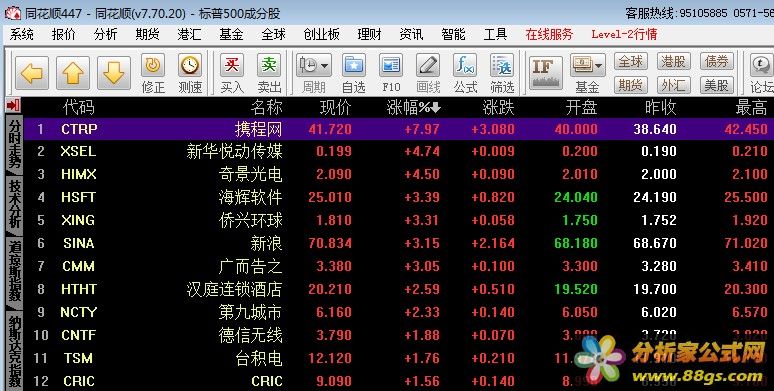Click the 同花顺 app logo in title bar

point(13,13)
